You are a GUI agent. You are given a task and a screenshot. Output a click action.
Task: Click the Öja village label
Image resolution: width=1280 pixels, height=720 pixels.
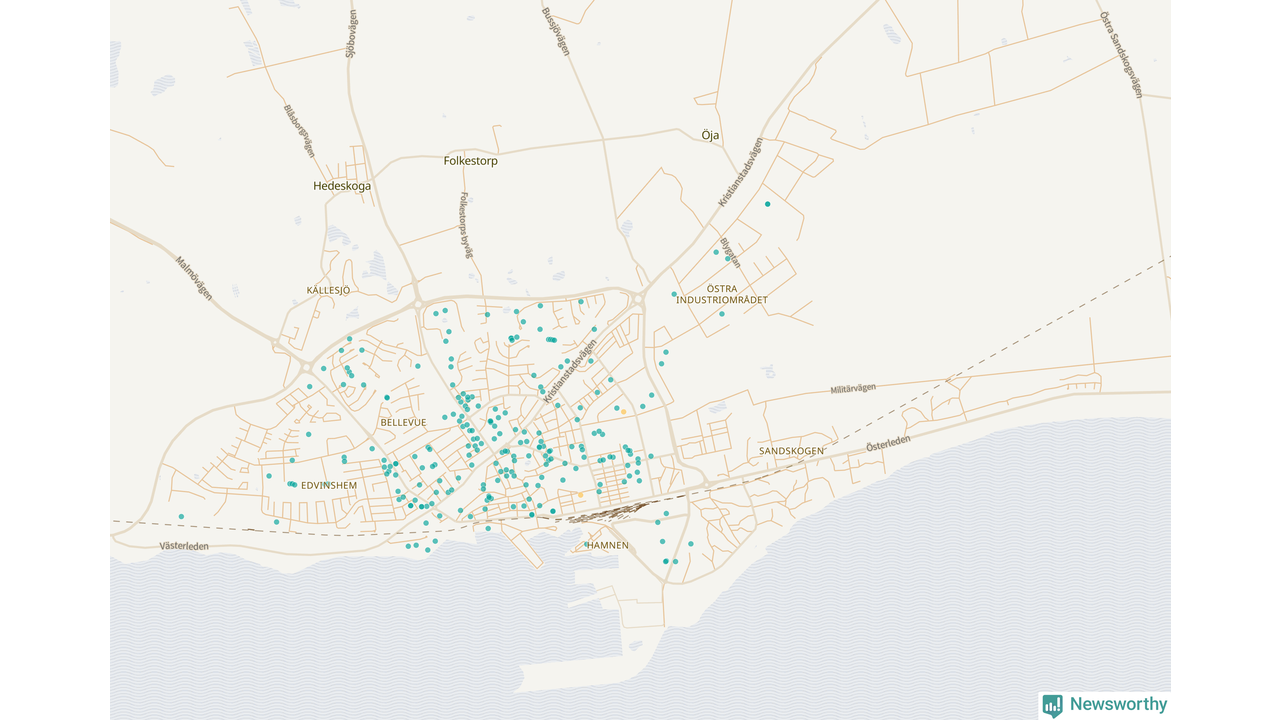point(710,135)
